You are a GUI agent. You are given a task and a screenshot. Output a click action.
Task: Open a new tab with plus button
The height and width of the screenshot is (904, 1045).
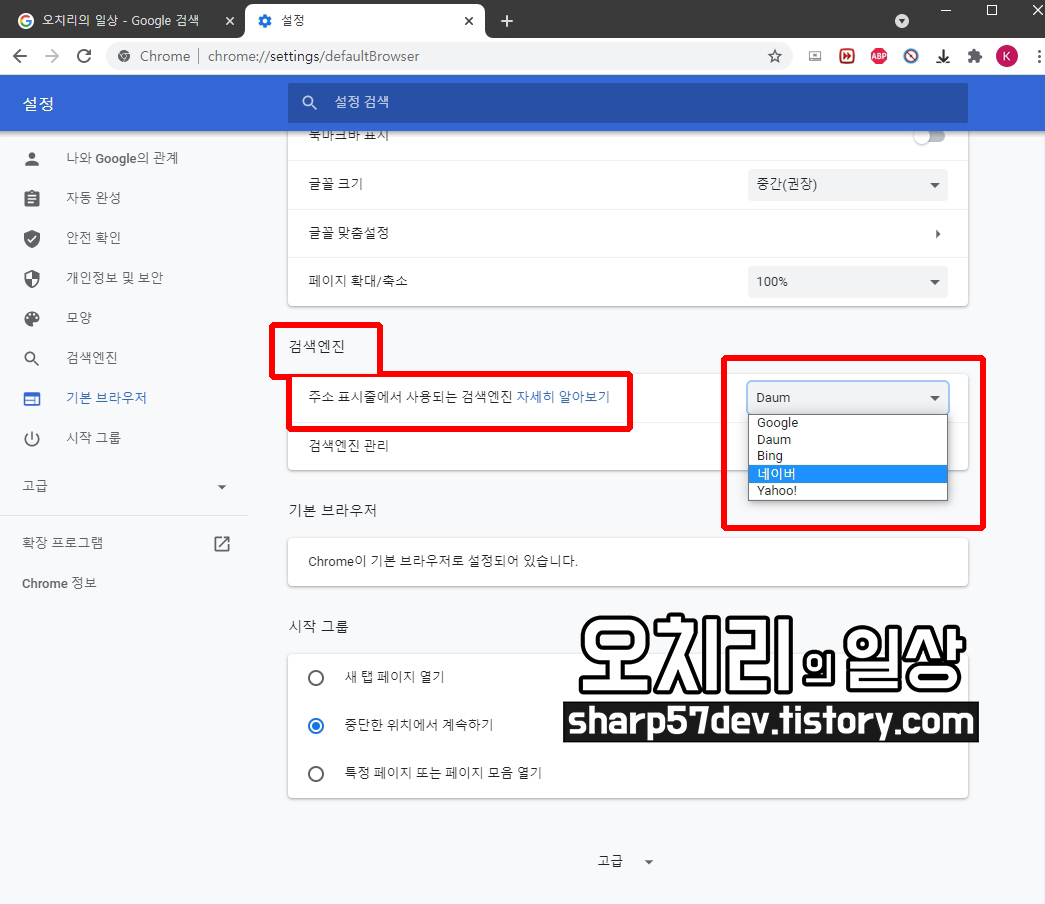click(507, 21)
